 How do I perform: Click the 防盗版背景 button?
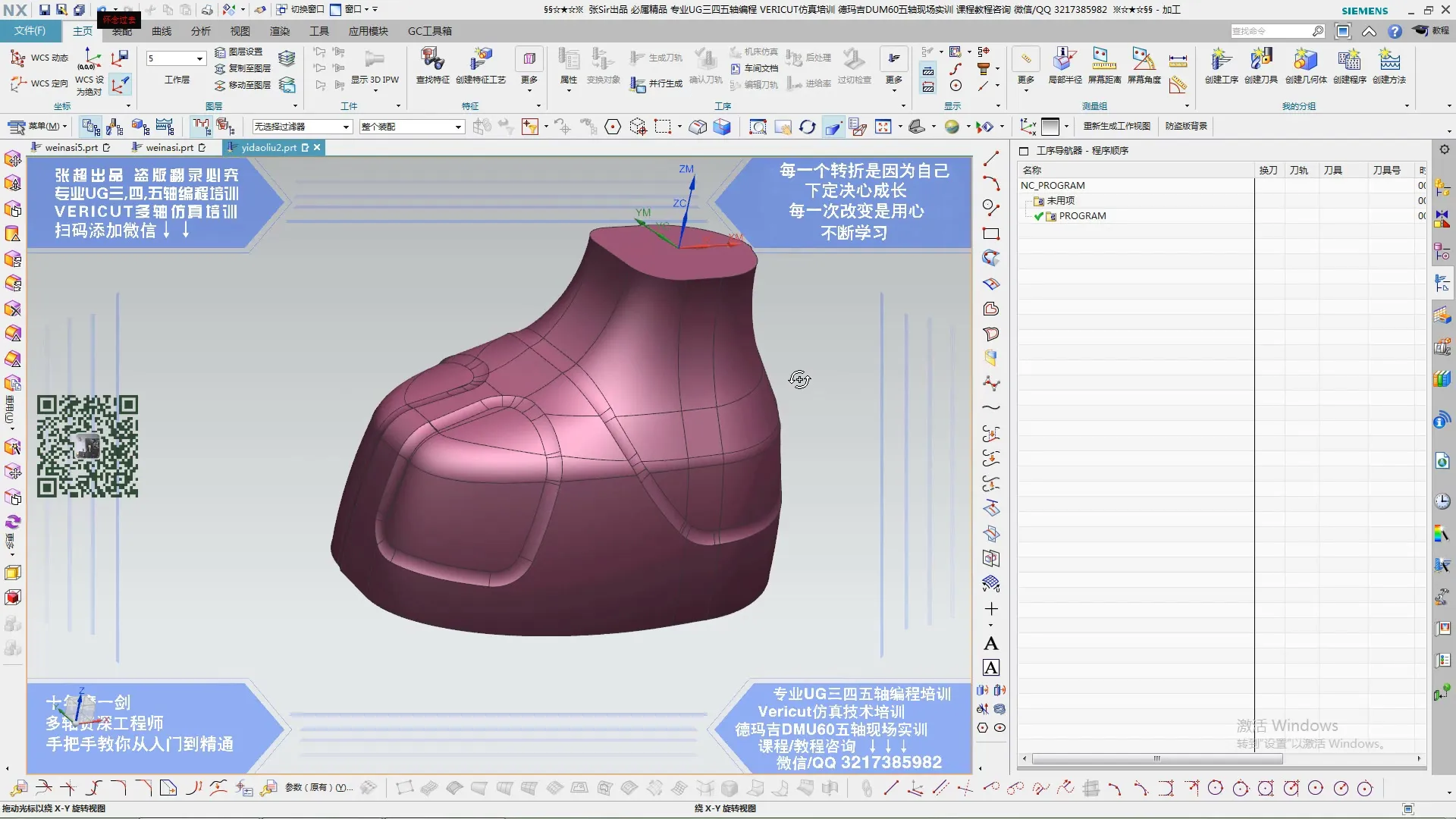coord(1186,126)
